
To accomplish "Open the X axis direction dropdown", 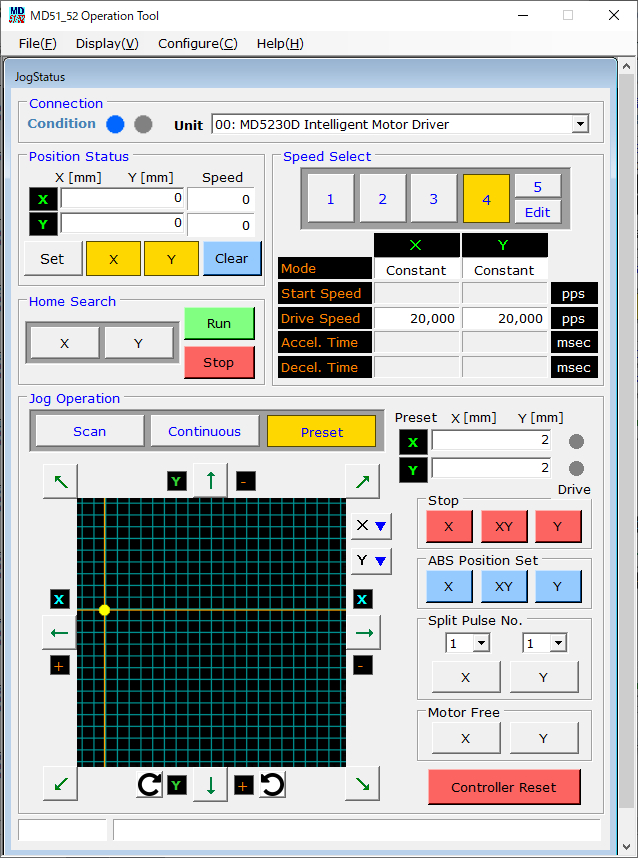I will tap(370, 527).
